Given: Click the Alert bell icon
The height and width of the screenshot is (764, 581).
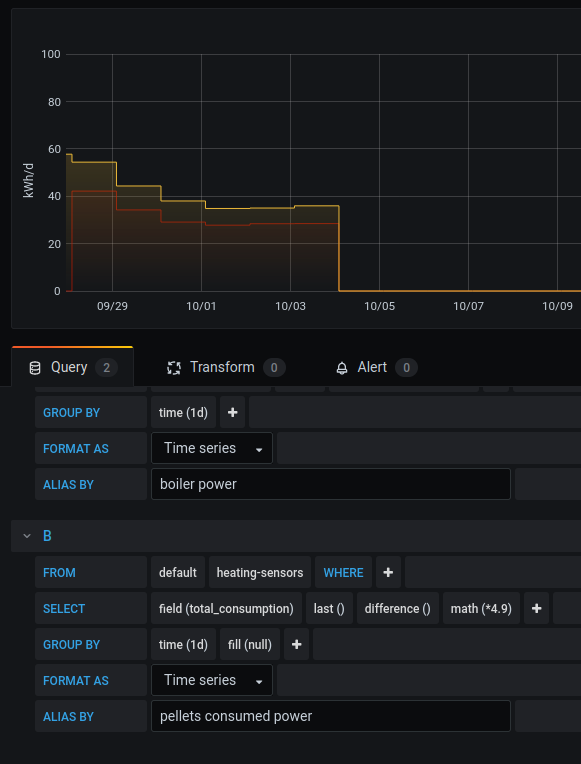Looking at the screenshot, I should pos(342,368).
